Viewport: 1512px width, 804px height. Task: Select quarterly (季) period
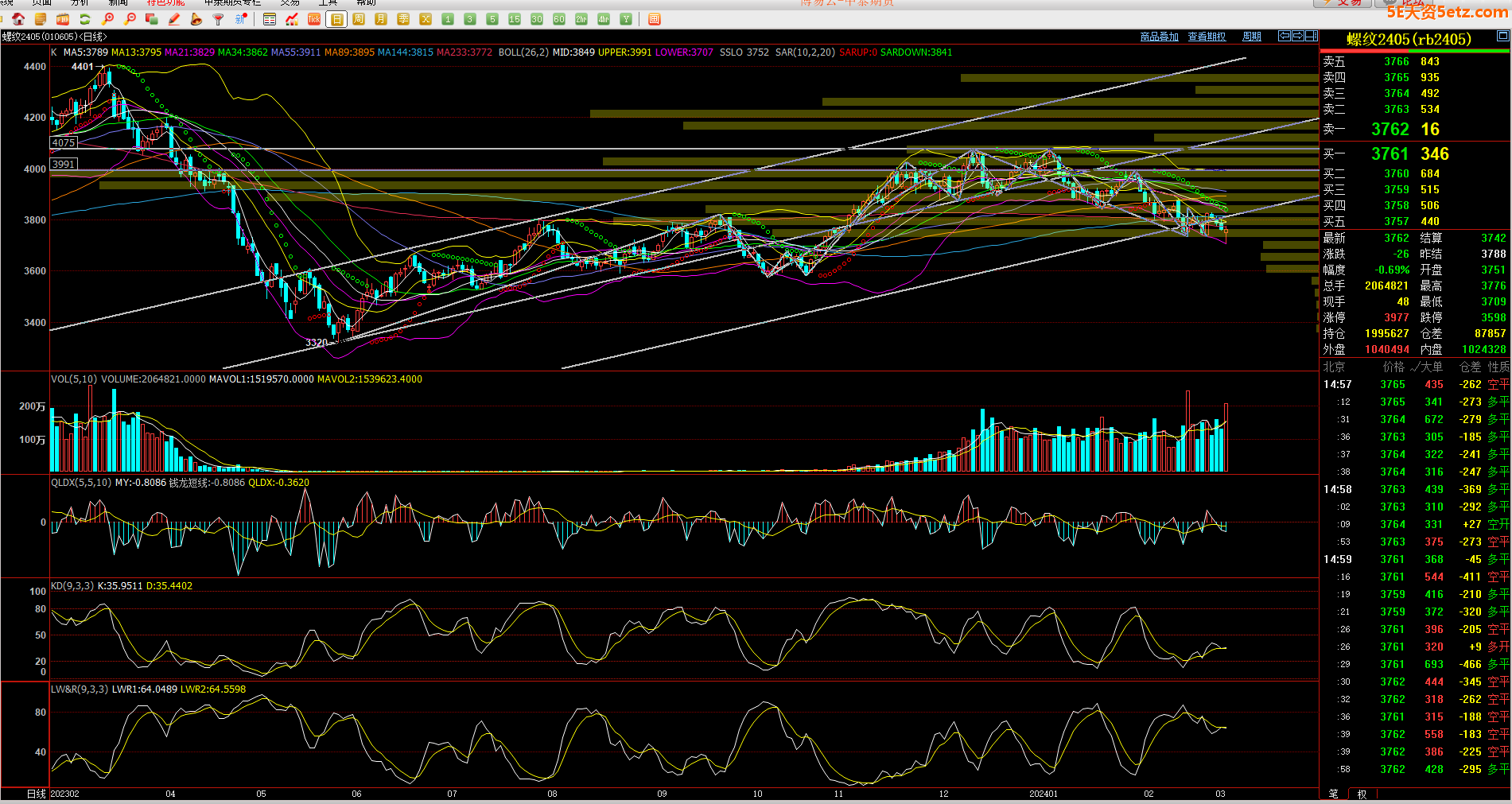(403, 19)
